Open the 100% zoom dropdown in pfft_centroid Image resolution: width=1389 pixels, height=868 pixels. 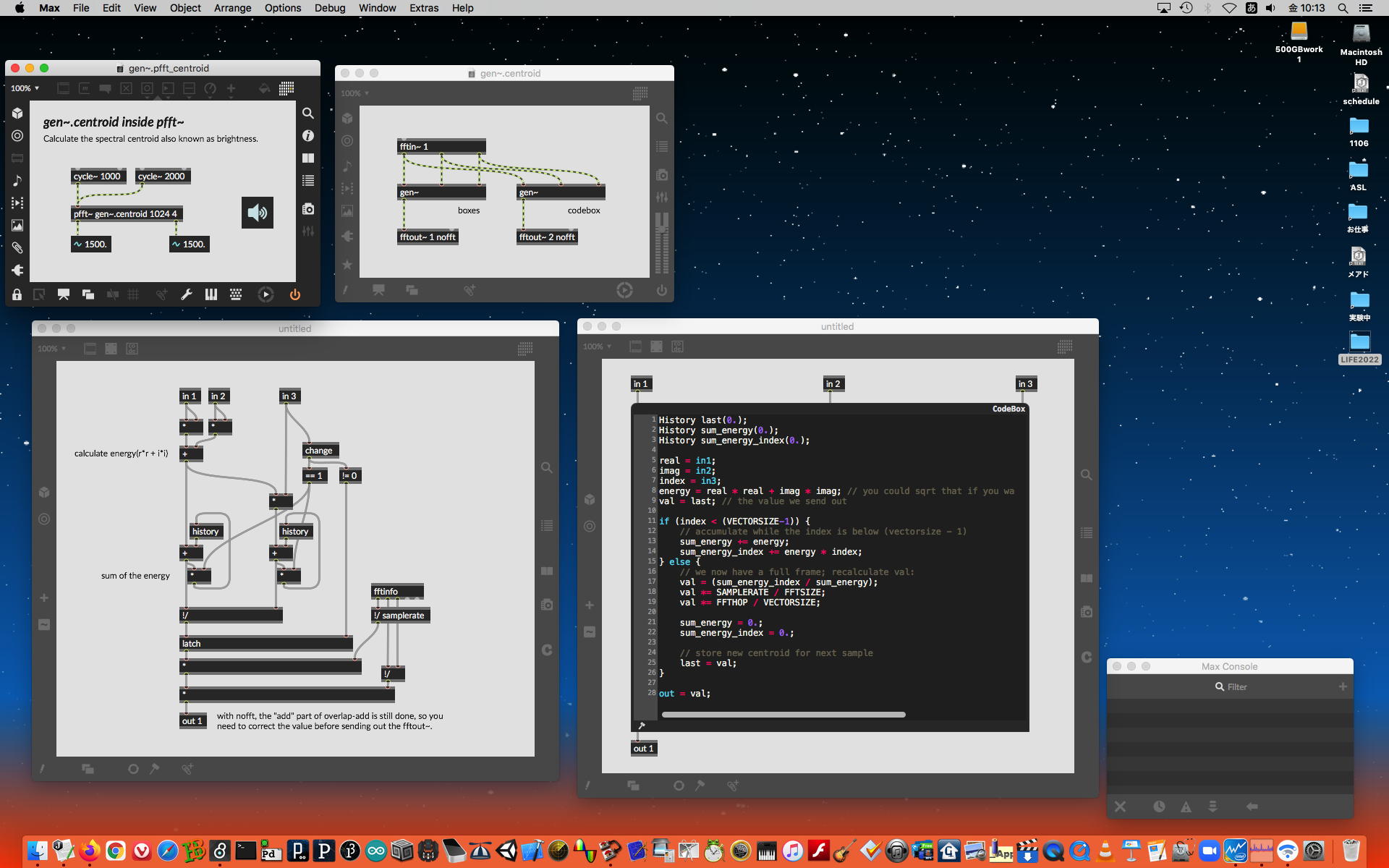(x=25, y=88)
